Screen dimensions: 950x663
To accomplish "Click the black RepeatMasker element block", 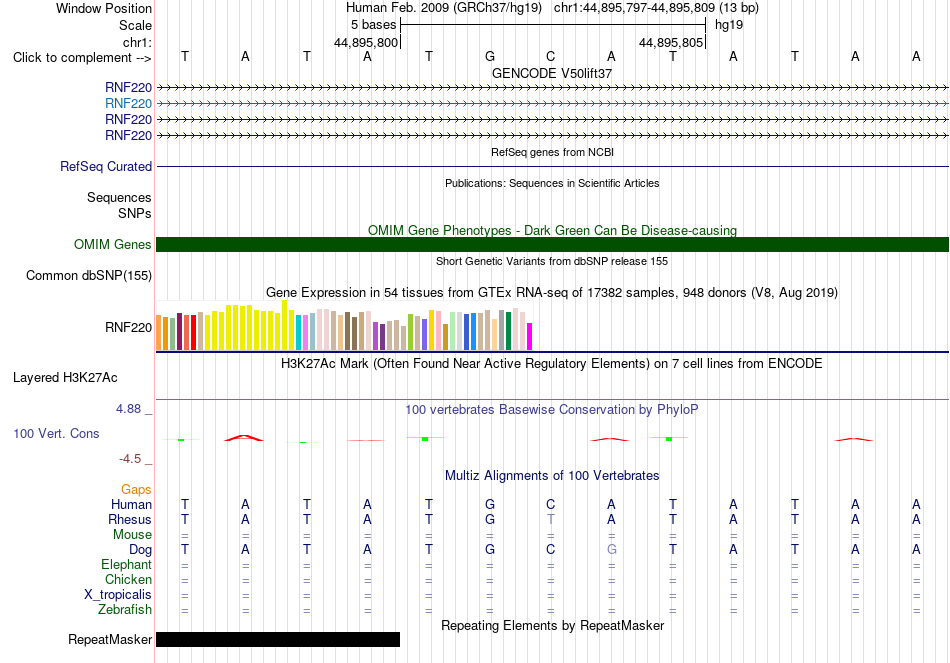I will [x=278, y=639].
